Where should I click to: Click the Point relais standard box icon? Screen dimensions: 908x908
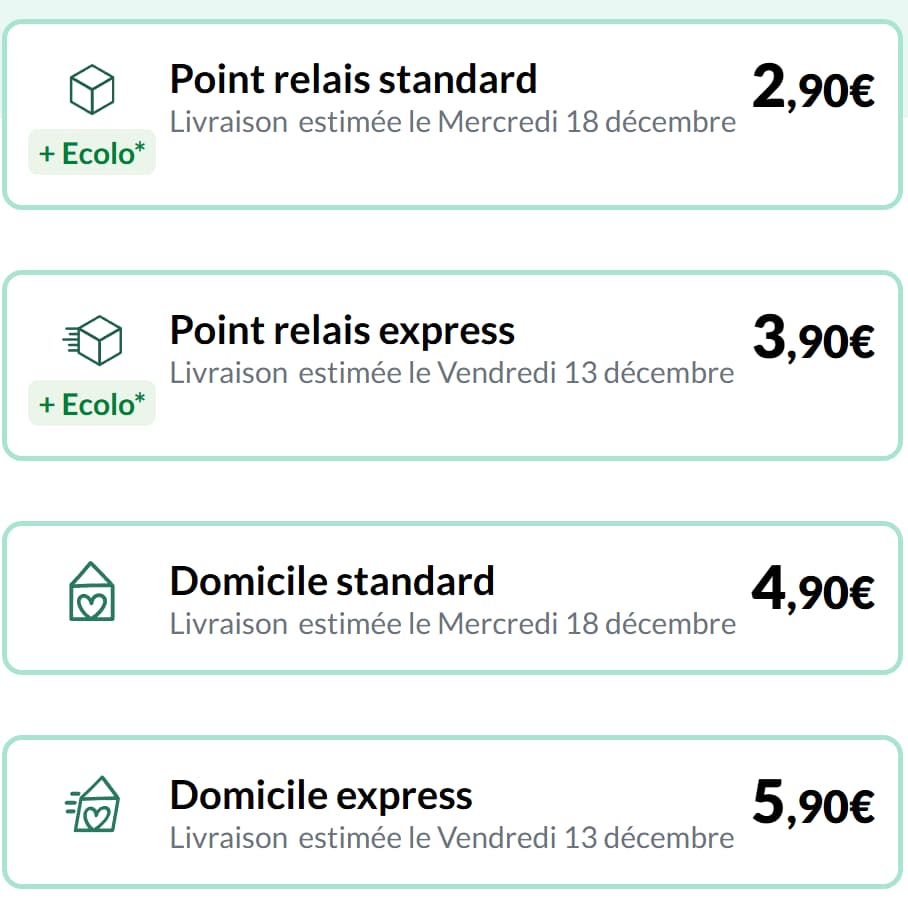[92, 90]
